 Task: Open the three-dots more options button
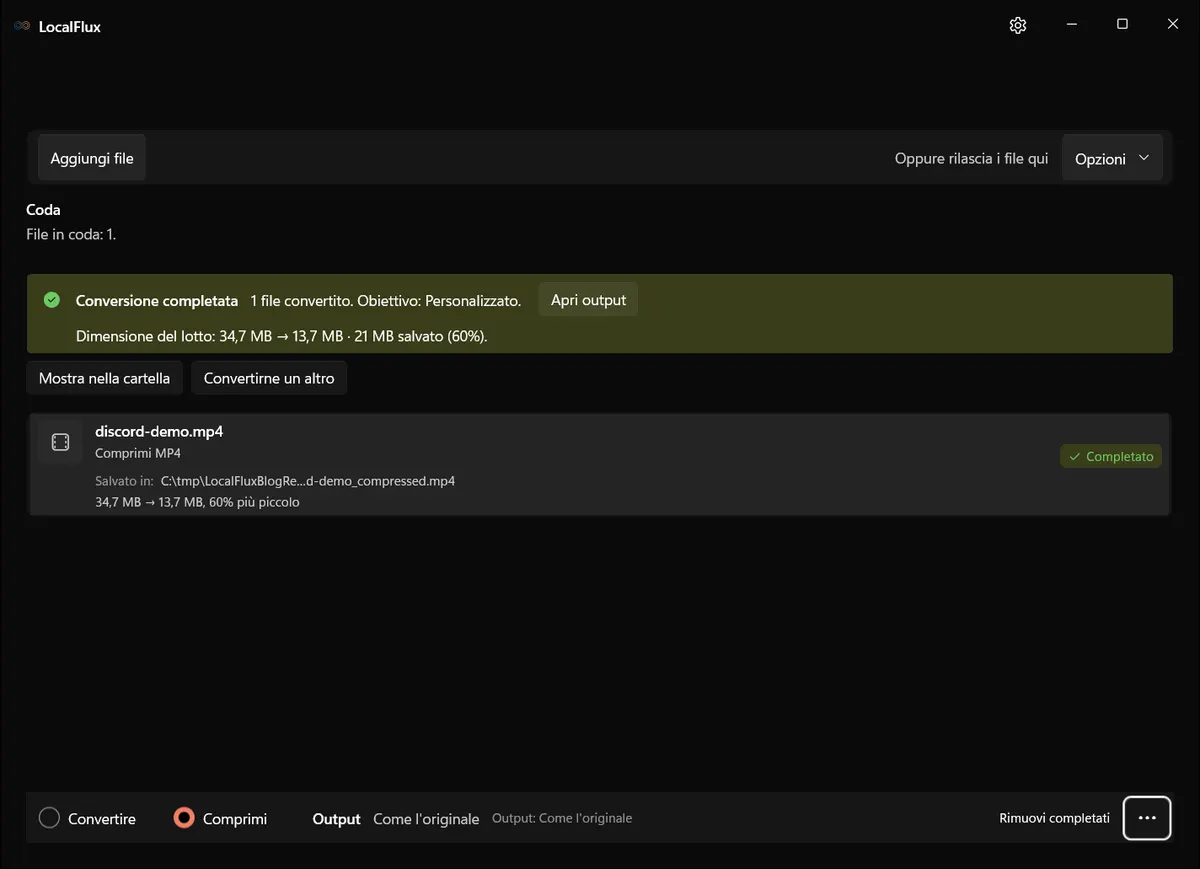[1147, 818]
